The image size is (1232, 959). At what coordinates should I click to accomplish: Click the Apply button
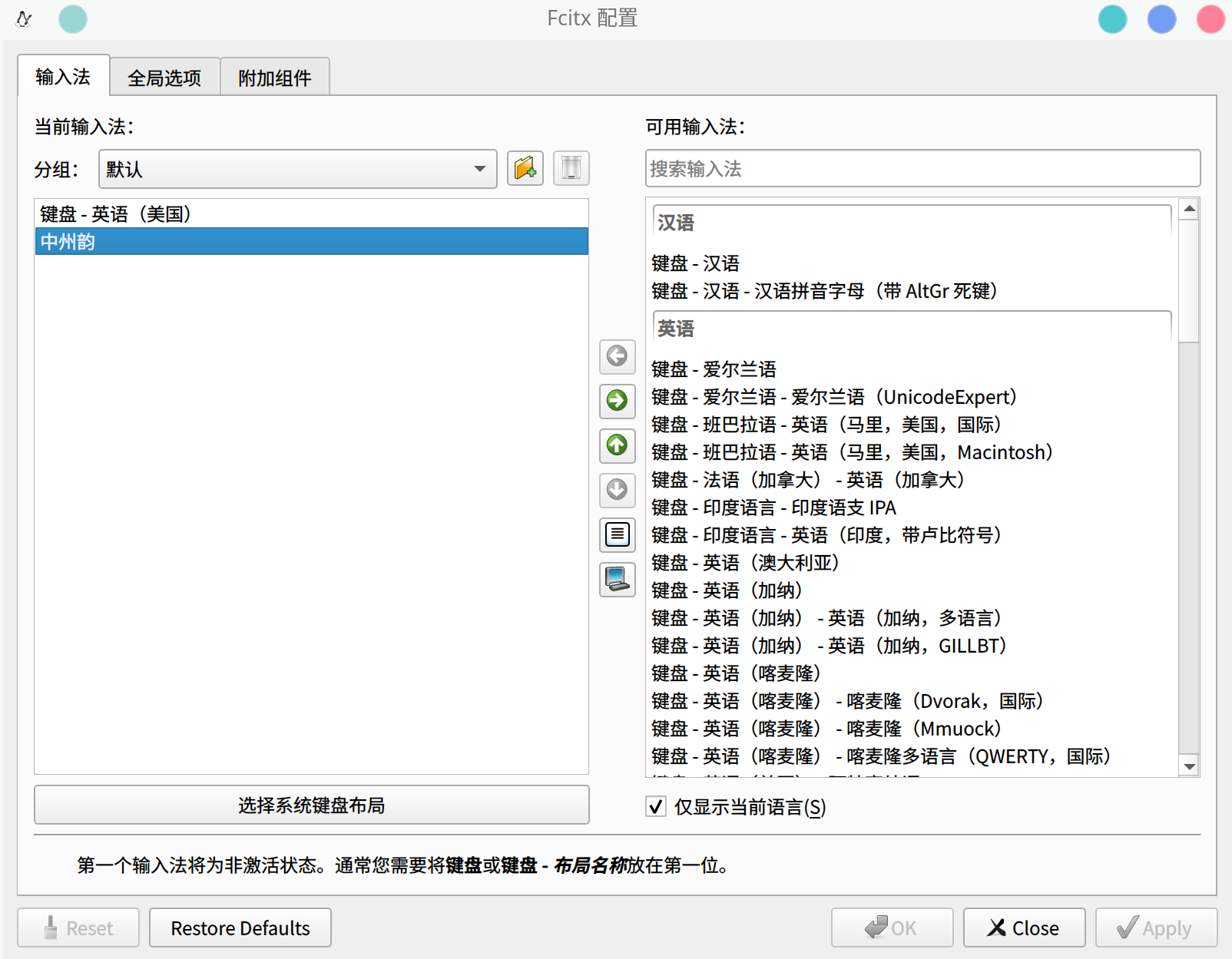[1156, 928]
